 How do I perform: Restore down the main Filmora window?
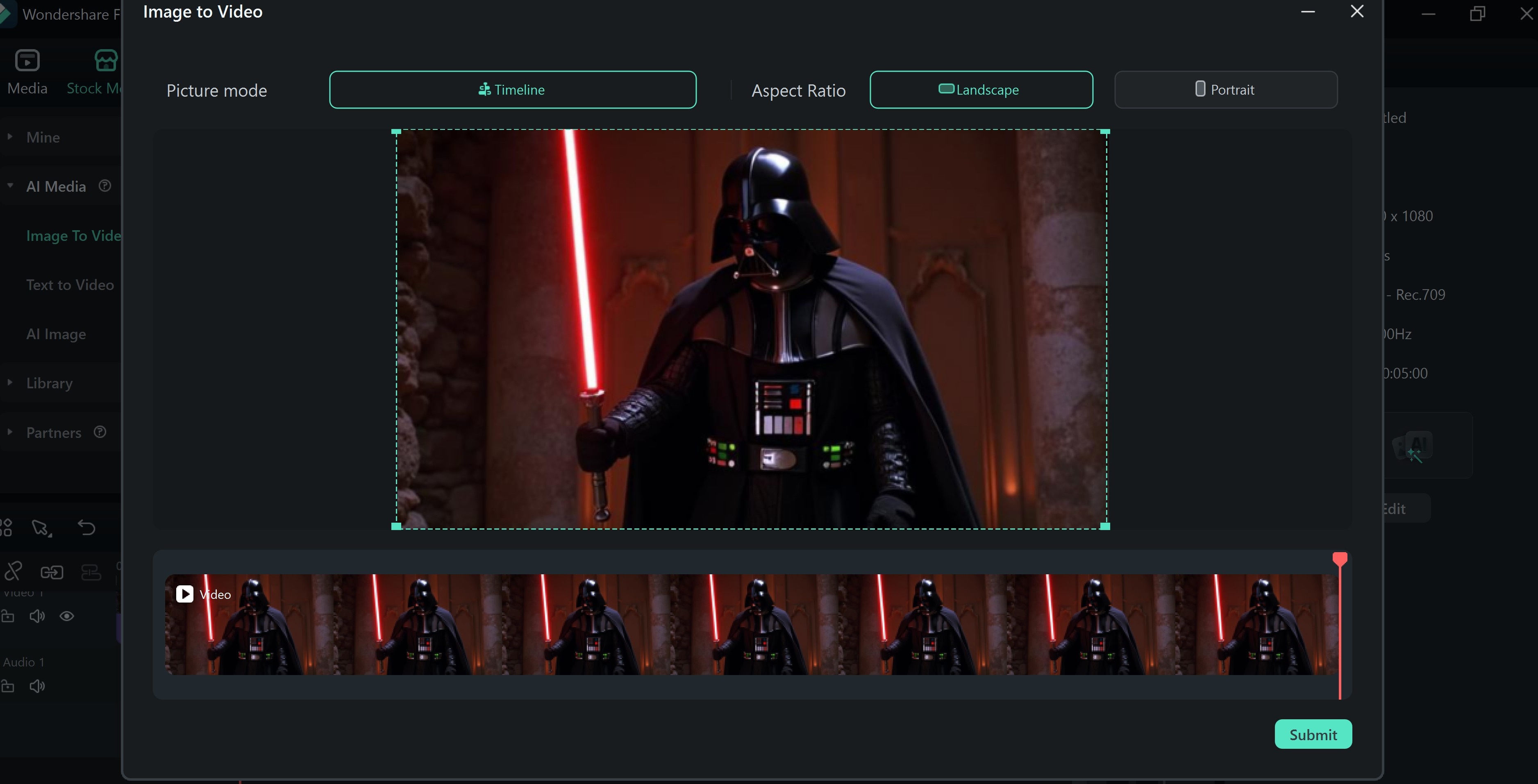pos(1477,13)
